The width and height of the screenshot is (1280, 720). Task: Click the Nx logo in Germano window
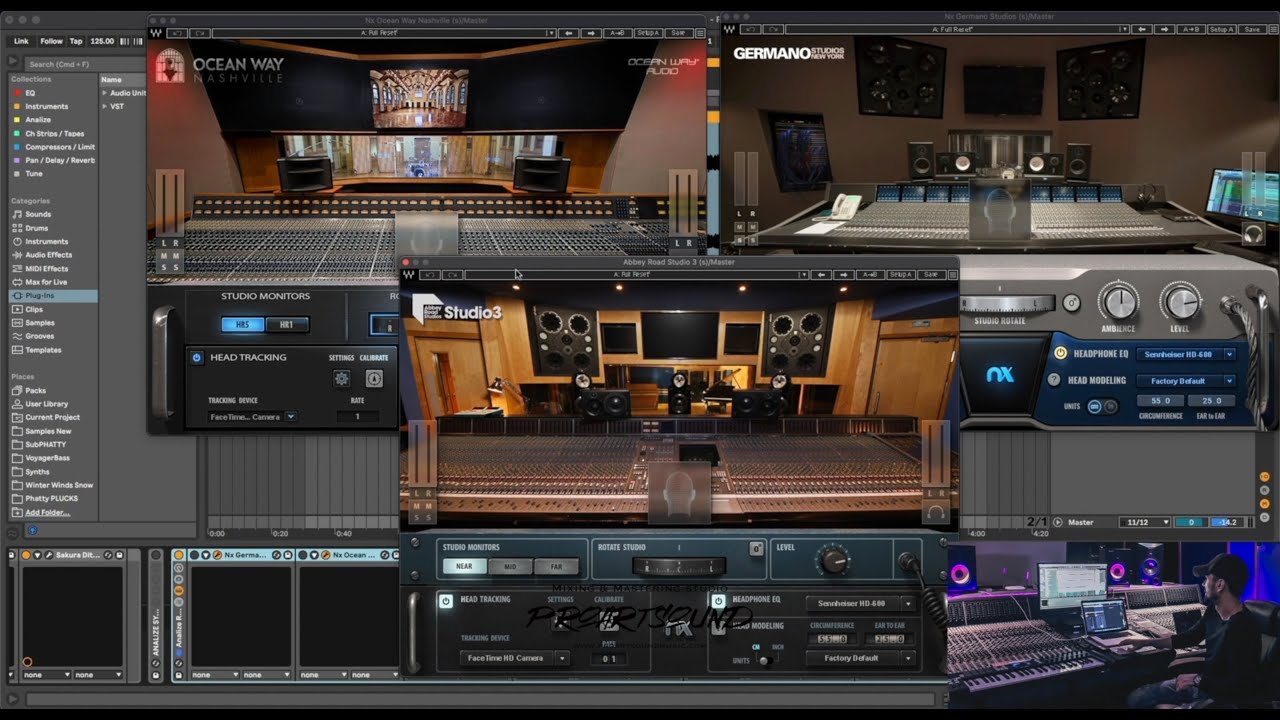(x=1000, y=375)
